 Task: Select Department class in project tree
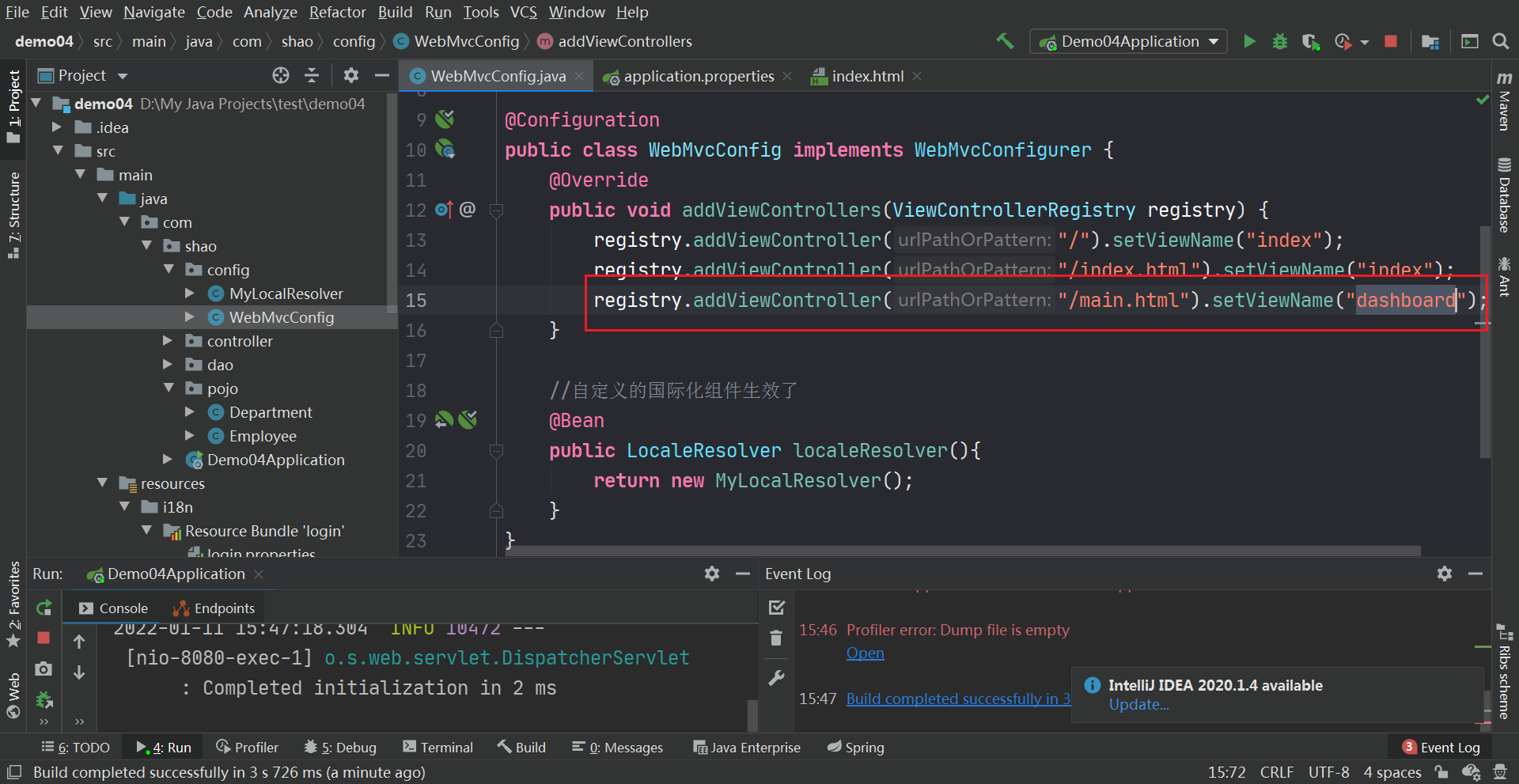coord(270,412)
